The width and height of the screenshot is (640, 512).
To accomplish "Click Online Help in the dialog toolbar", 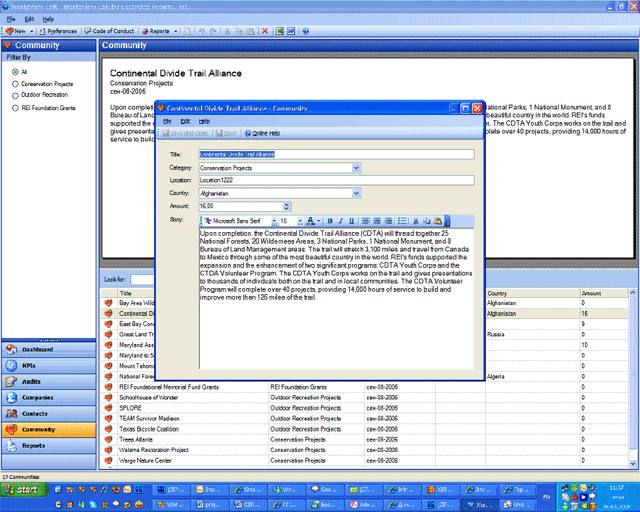I will 262,133.
